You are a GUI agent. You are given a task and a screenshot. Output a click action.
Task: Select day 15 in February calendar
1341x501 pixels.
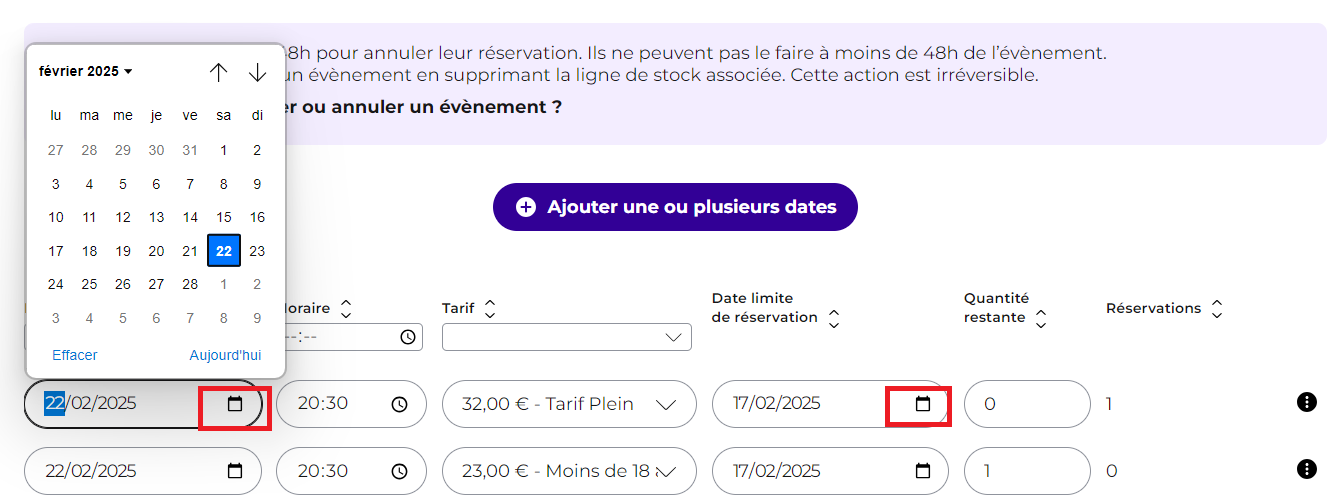[224, 217]
